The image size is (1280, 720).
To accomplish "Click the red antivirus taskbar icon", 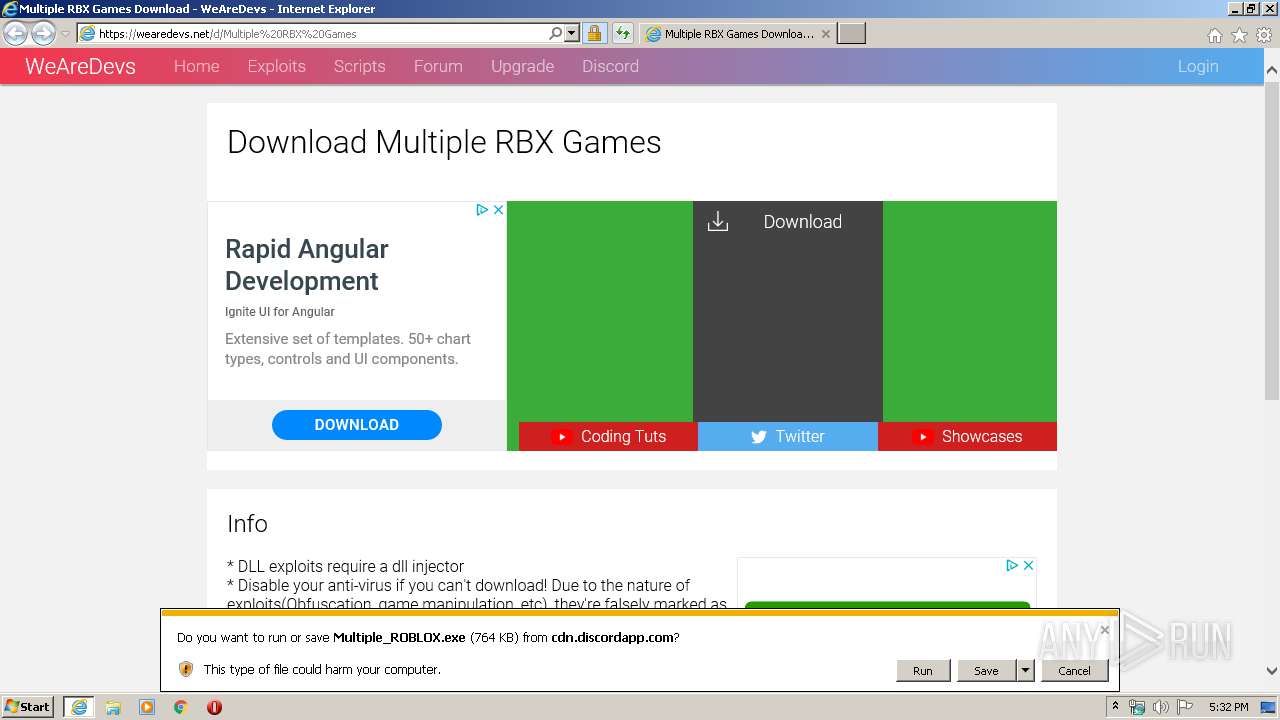I will 214,707.
